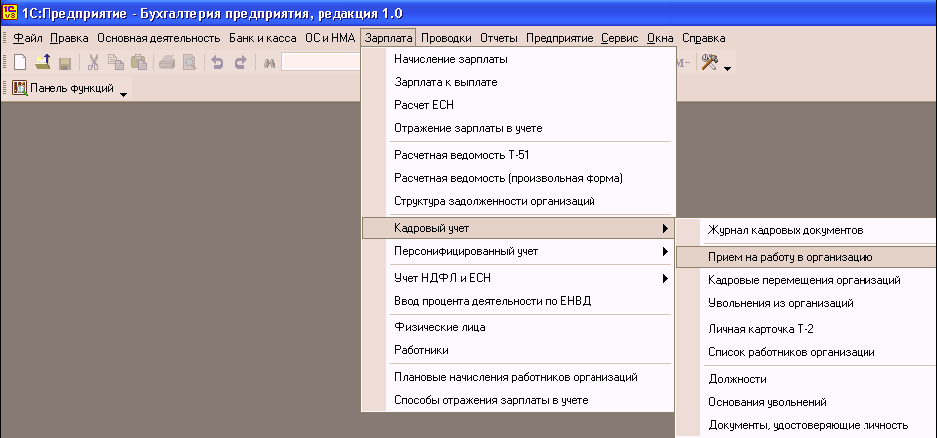Click the Open file folder icon
Viewport: 937px width, 438px height.
pos(42,62)
